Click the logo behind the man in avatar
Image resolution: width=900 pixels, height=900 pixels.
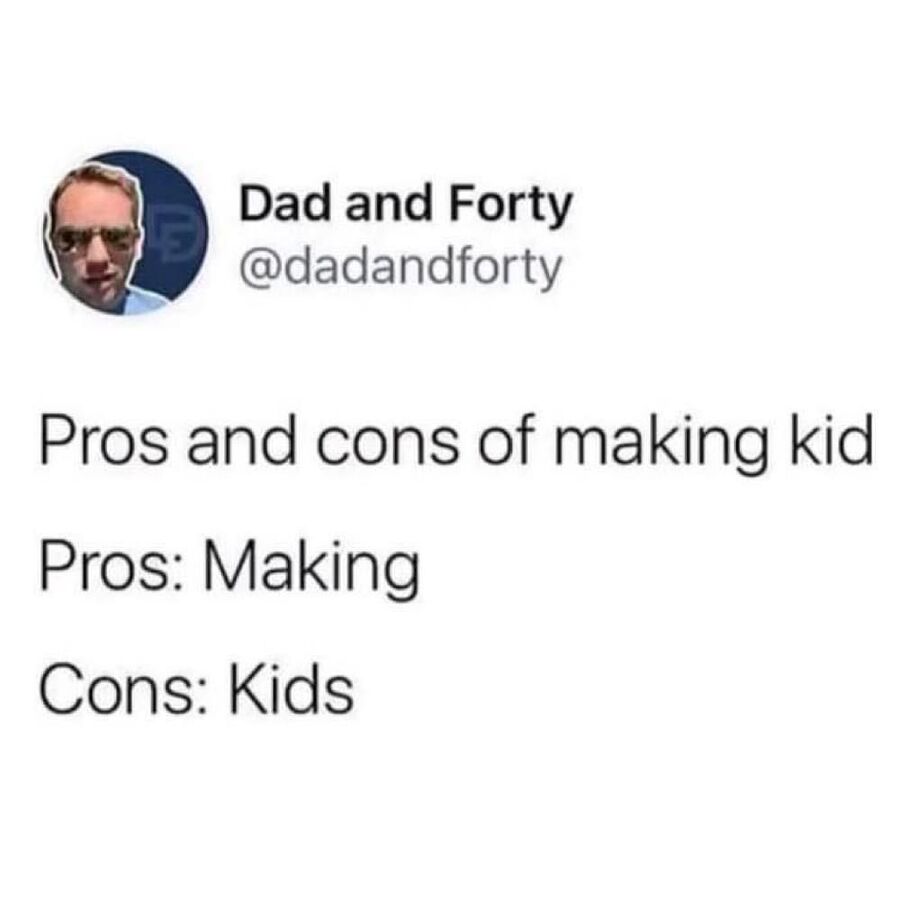coord(173,234)
